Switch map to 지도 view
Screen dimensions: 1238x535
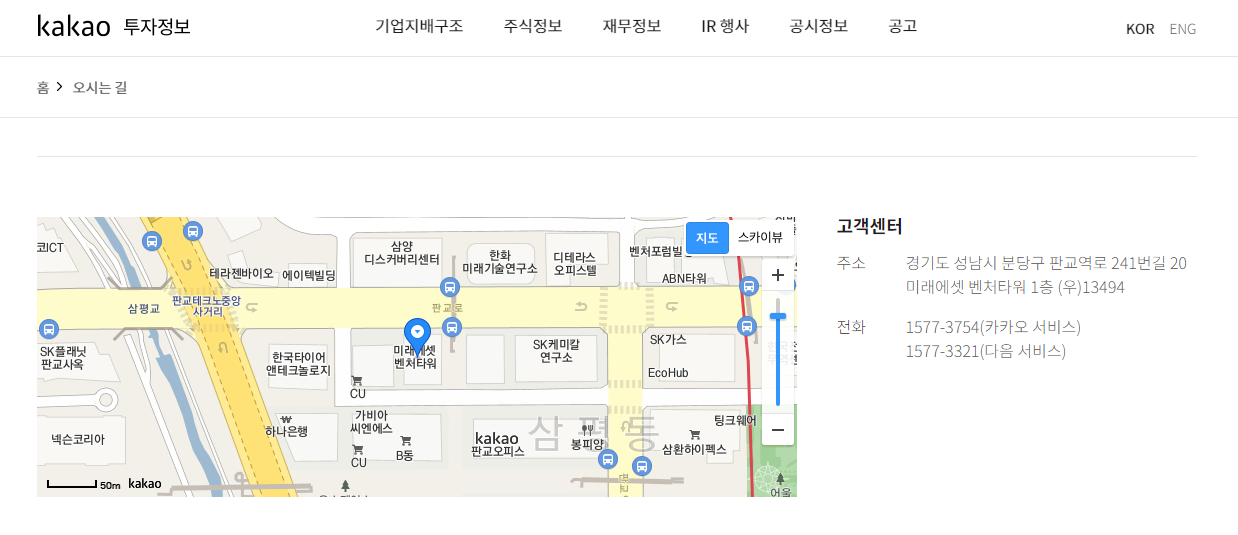click(x=707, y=237)
